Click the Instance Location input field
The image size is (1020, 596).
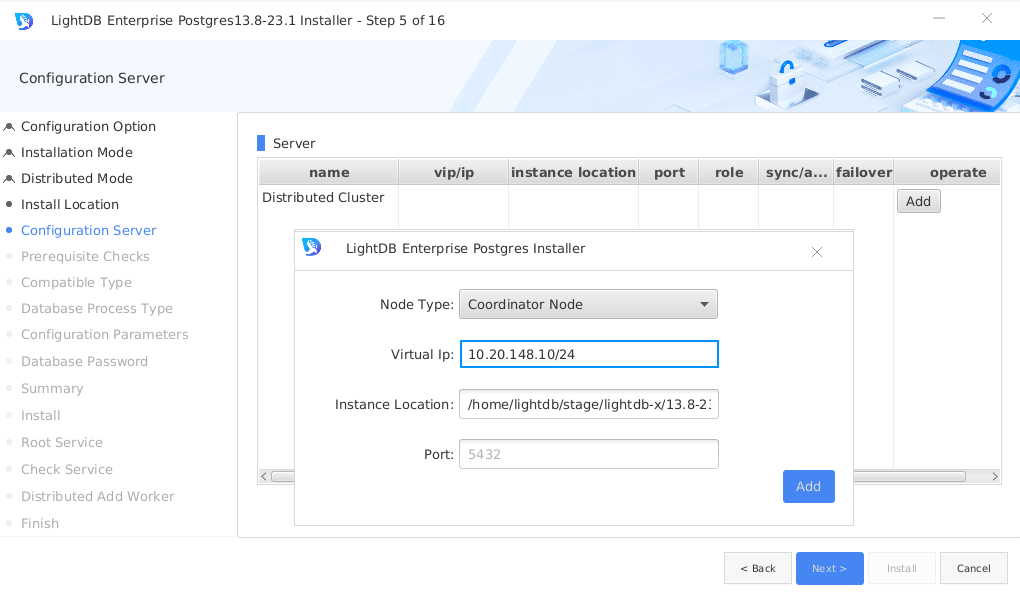(589, 404)
